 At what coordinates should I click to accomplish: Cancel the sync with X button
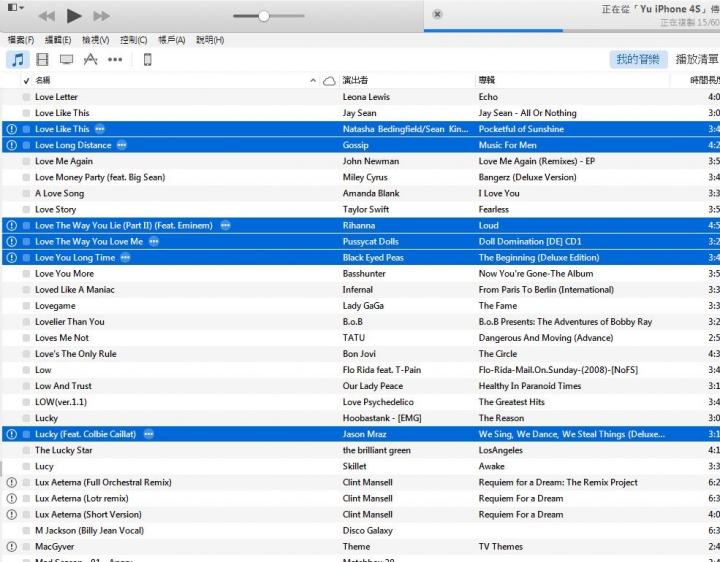[438, 14]
